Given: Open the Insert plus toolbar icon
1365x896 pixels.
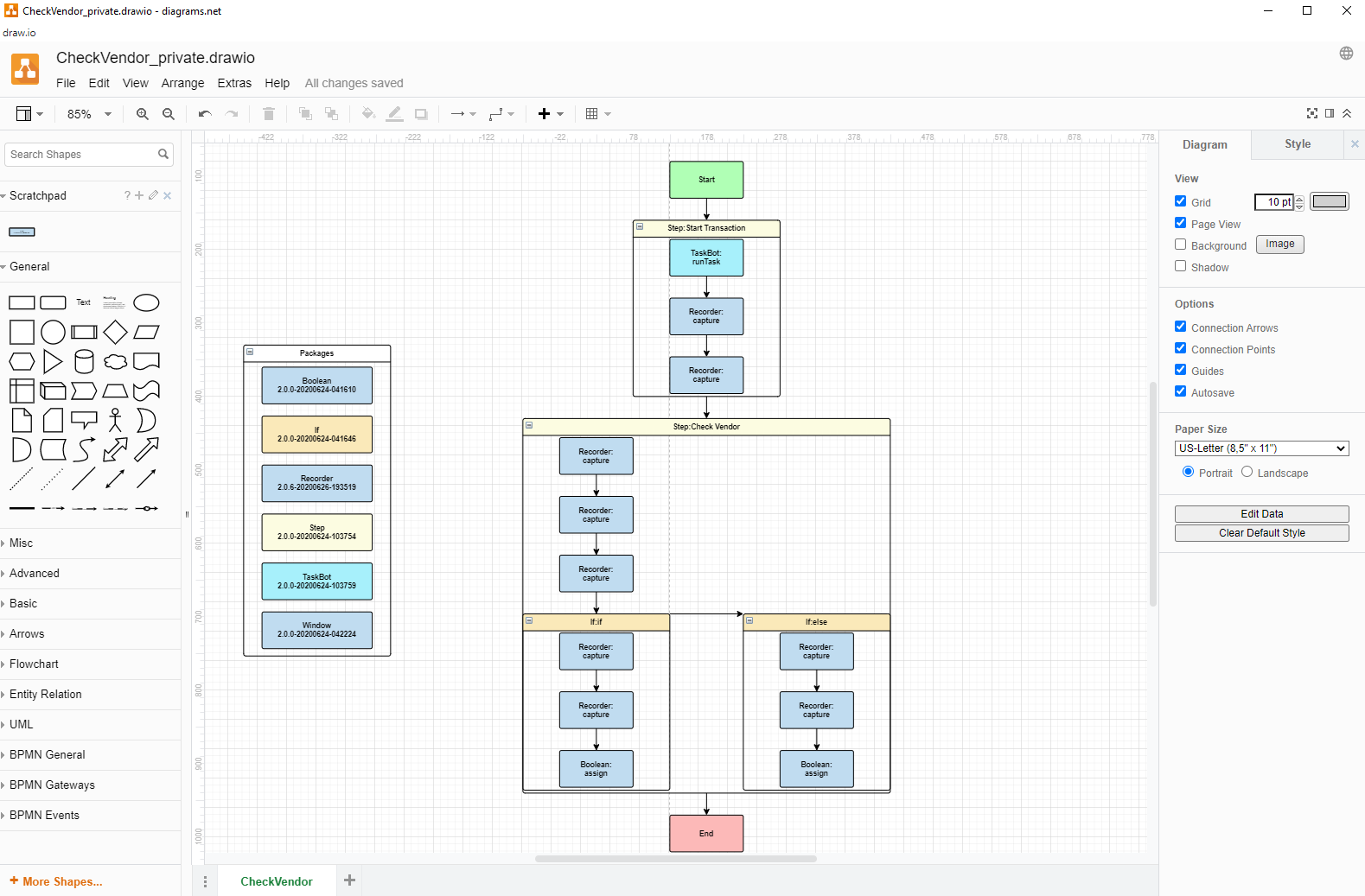Looking at the screenshot, I should click(550, 114).
